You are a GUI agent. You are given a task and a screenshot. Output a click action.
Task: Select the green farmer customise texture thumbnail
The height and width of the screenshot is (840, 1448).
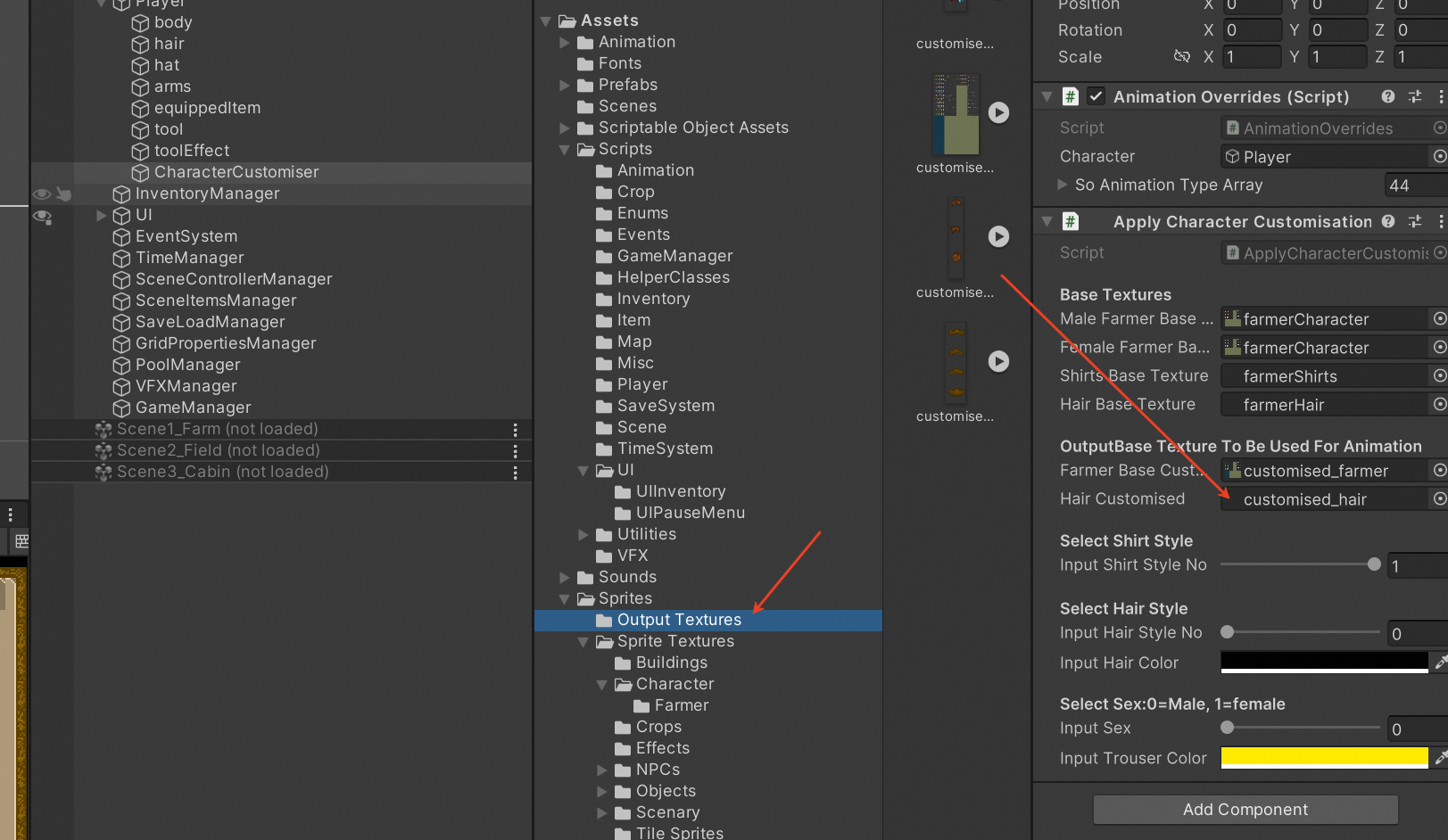pyautogui.click(x=956, y=114)
